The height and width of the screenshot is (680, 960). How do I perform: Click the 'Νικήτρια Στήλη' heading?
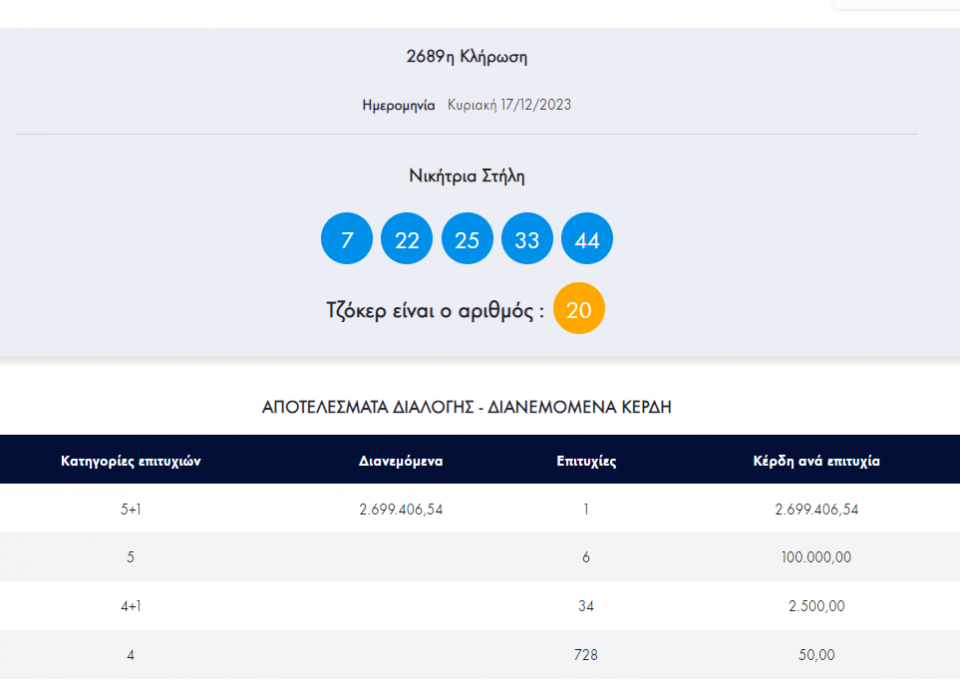pyautogui.click(x=467, y=176)
